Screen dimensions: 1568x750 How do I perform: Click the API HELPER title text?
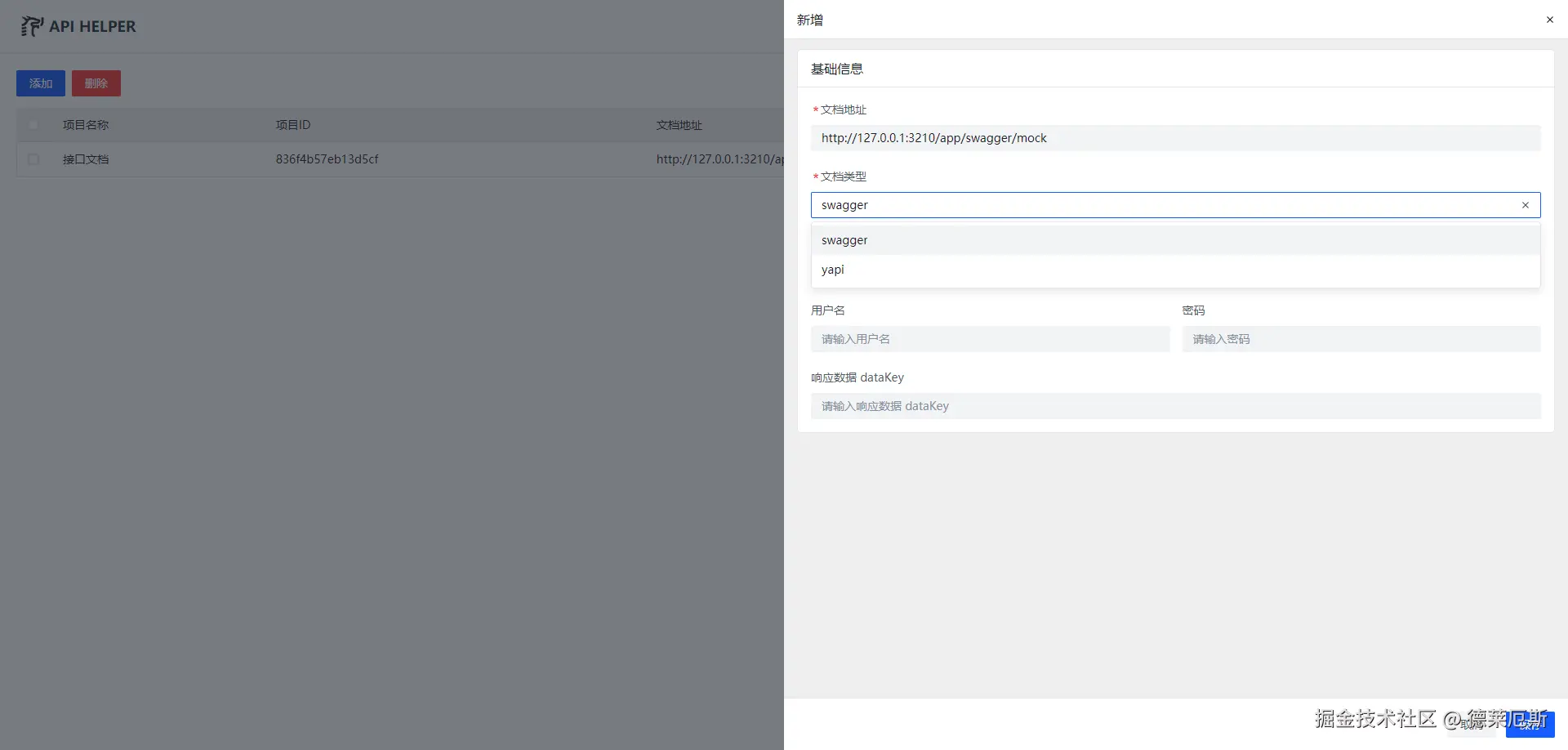tap(92, 26)
